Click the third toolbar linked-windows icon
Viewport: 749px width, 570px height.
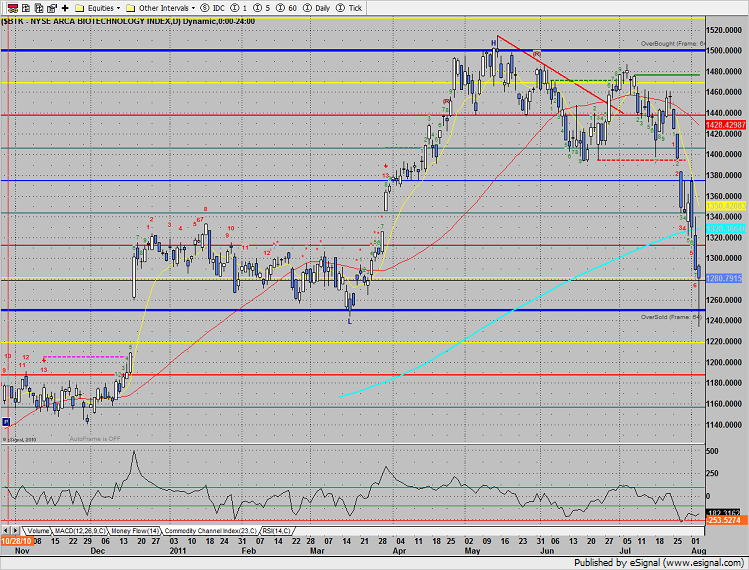pos(39,8)
